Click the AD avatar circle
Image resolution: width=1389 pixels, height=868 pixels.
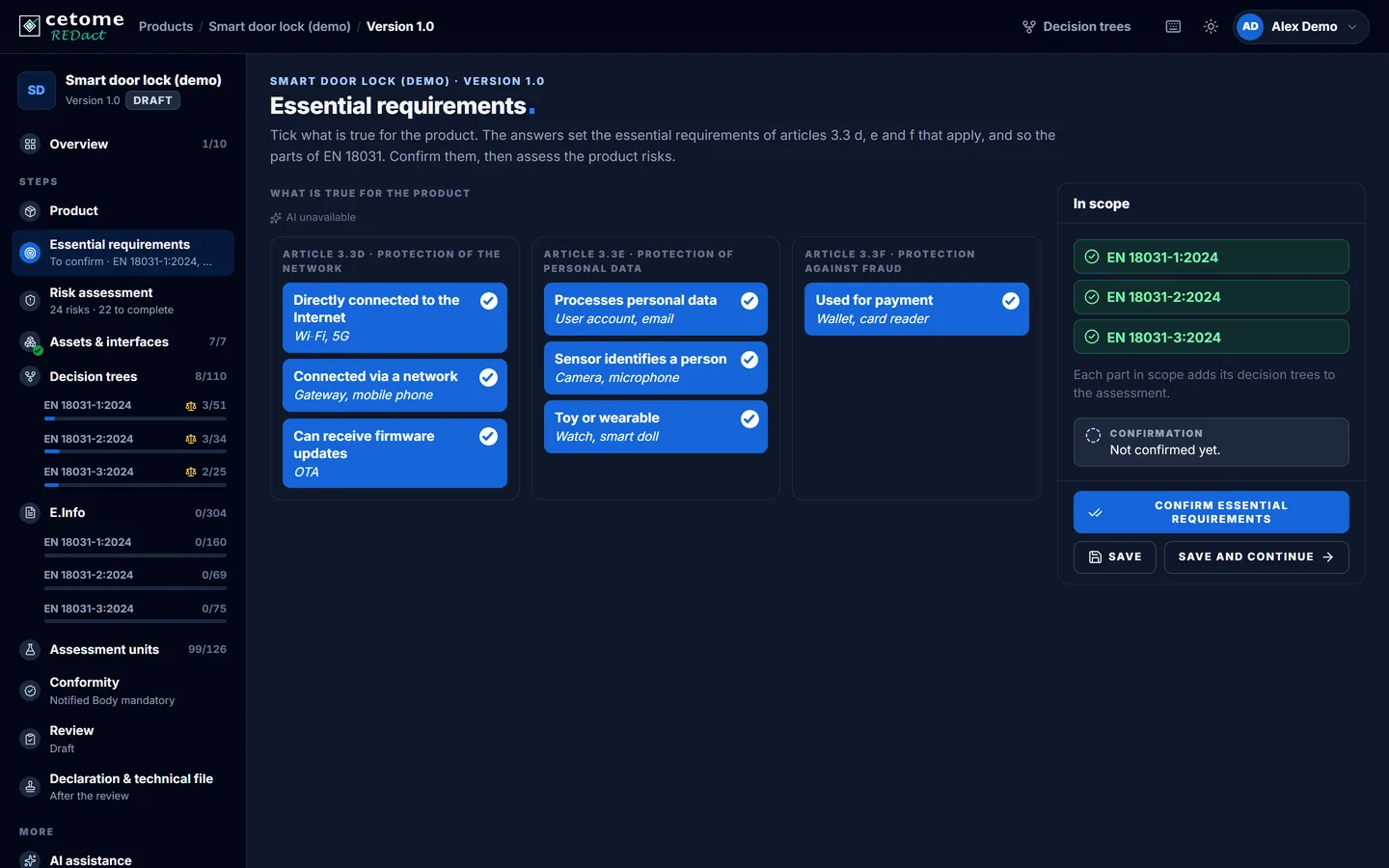click(x=1250, y=27)
